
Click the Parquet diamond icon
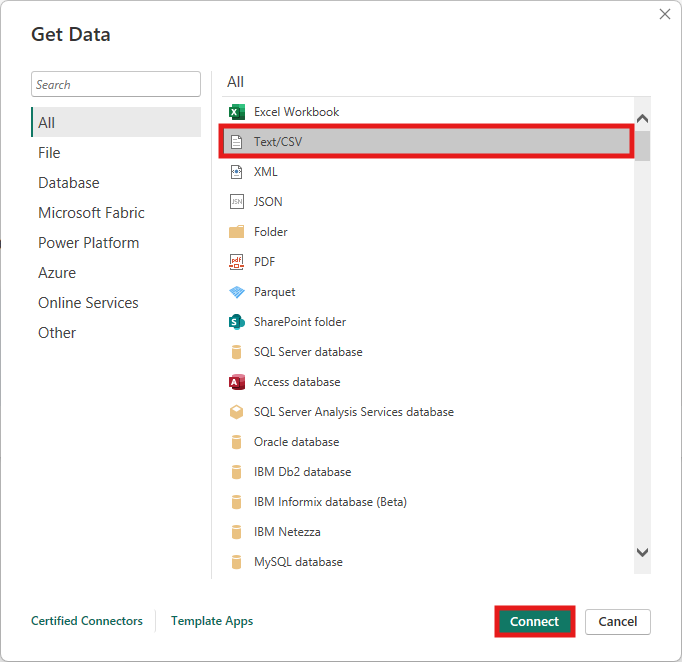pos(237,292)
